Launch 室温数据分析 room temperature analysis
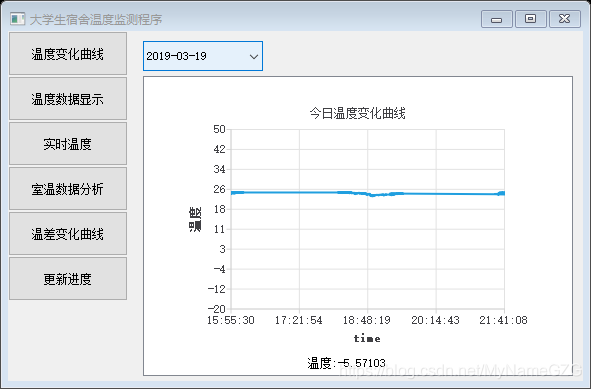Screen dimensions: 591x389 coord(68,188)
